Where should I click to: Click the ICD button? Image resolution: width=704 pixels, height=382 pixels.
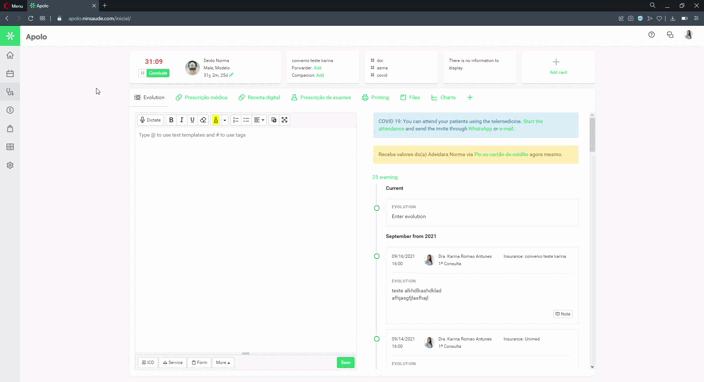click(148, 362)
